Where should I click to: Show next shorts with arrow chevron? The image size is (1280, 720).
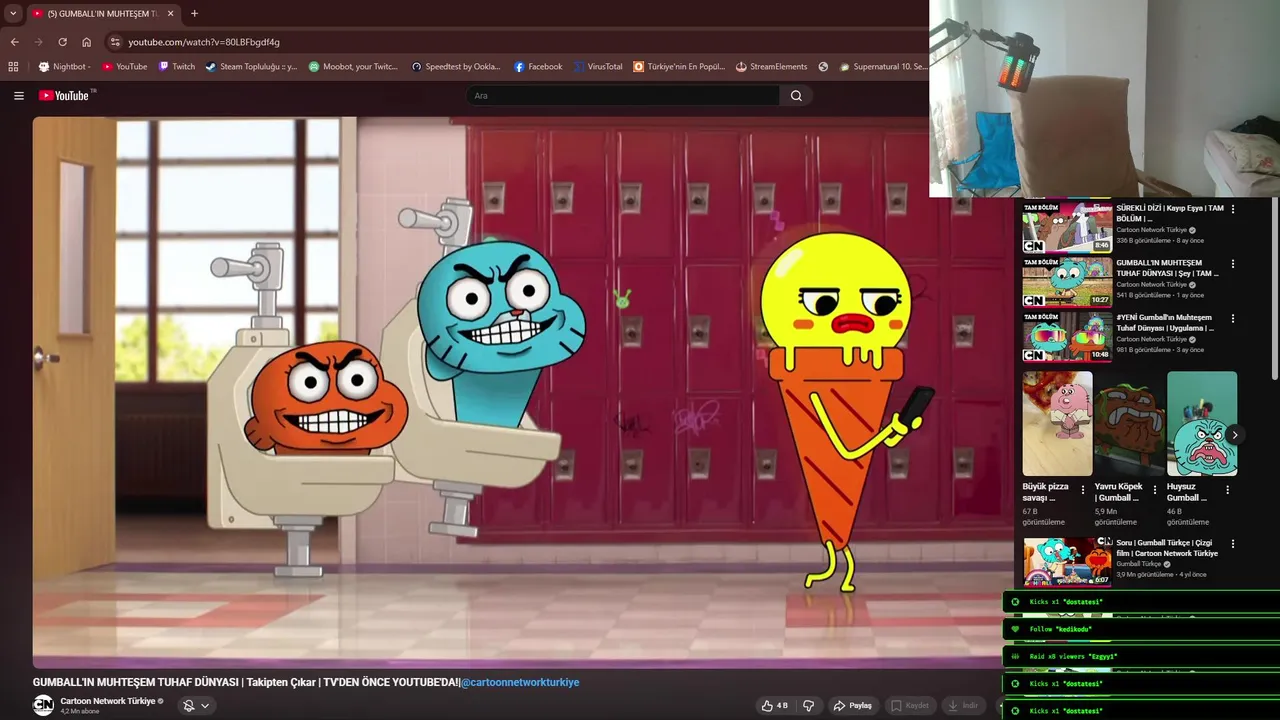tap(1235, 435)
